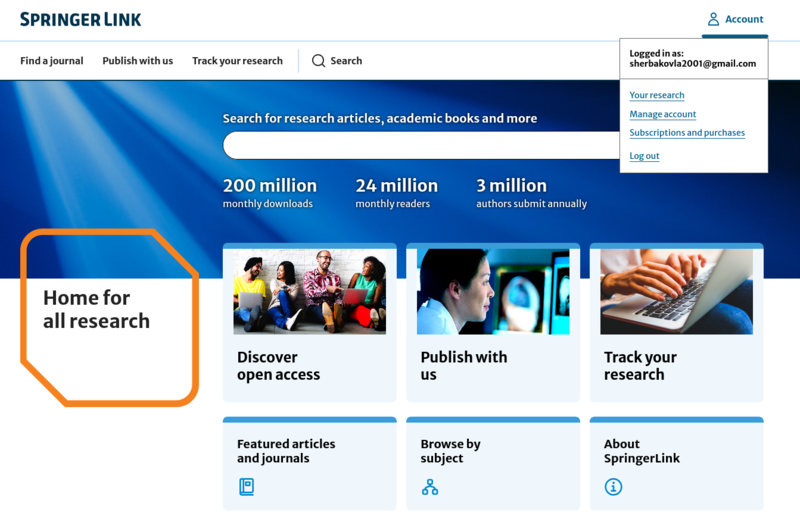This screenshot has height=522, width=800.
Task: Open Track your research in top navigation
Action: (x=237, y=61)
